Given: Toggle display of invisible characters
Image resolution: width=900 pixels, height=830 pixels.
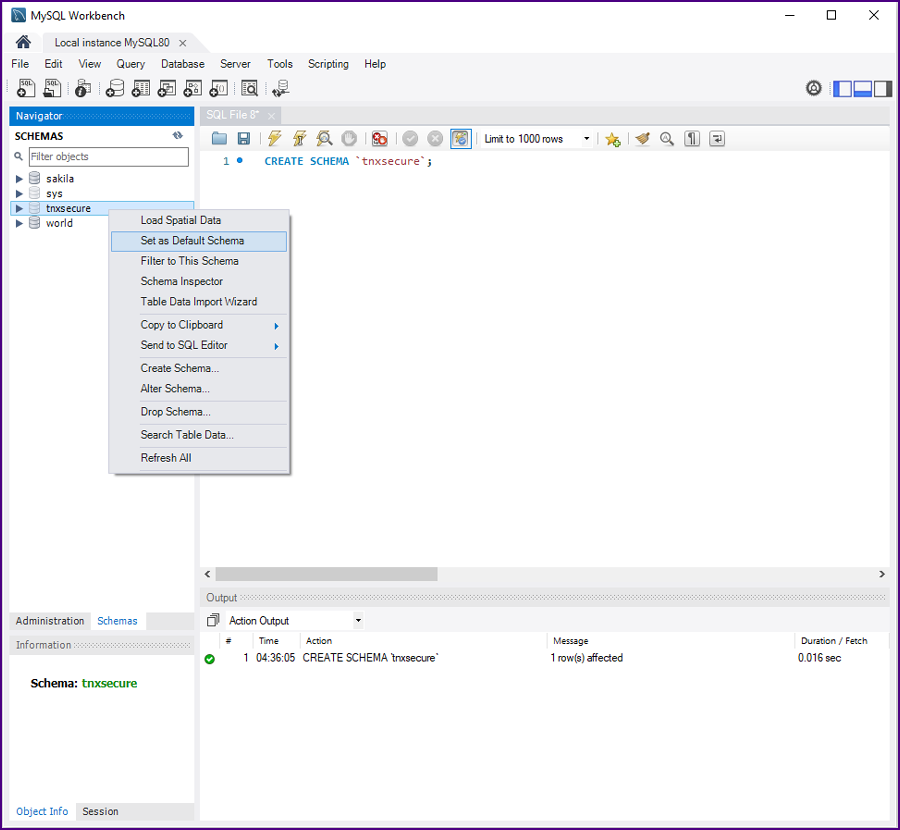Looking at the screenshot, I should point(692,138).
